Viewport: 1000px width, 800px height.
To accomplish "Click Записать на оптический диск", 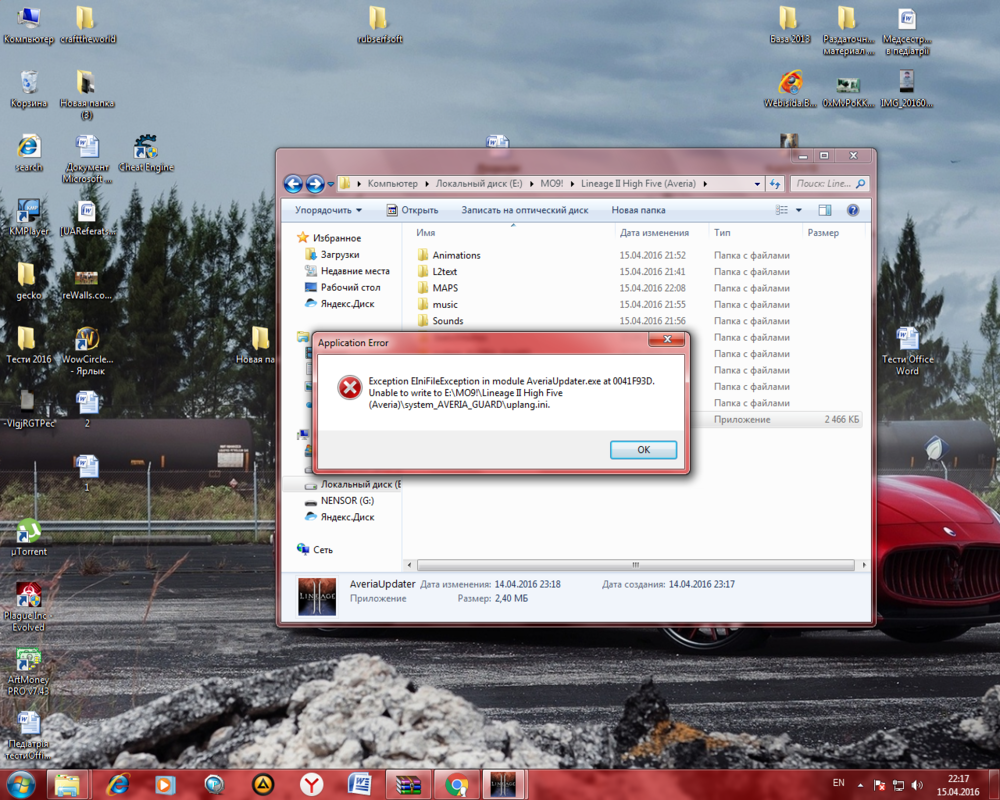I will point(524,210).
